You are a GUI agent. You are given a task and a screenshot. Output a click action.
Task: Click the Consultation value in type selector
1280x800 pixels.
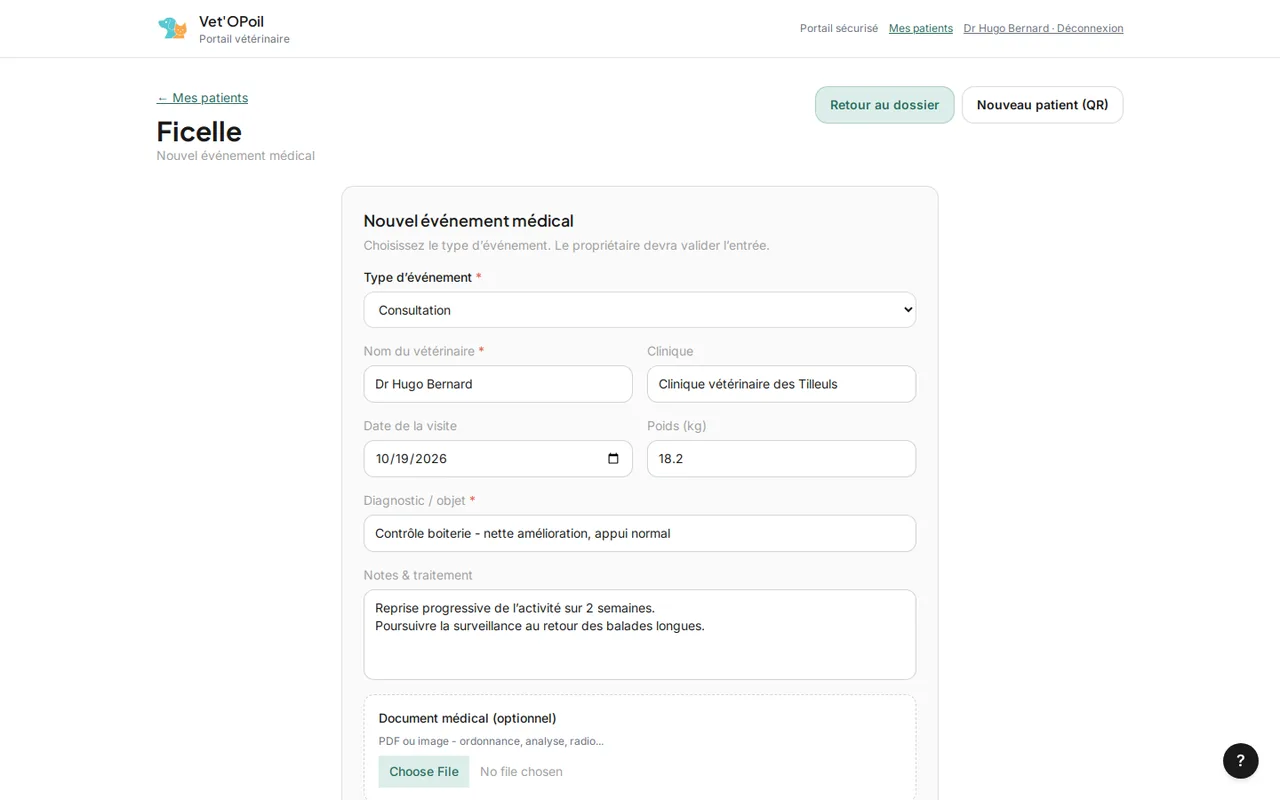[415, 310]
